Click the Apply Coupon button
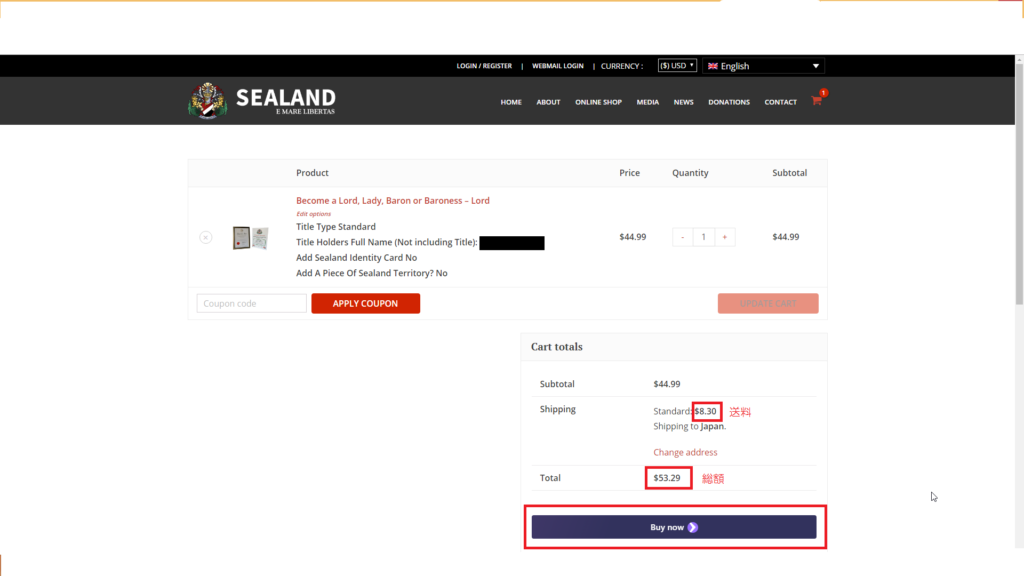Image resolution: width=1024 pixels, height=576 pixels. point(366,304)
